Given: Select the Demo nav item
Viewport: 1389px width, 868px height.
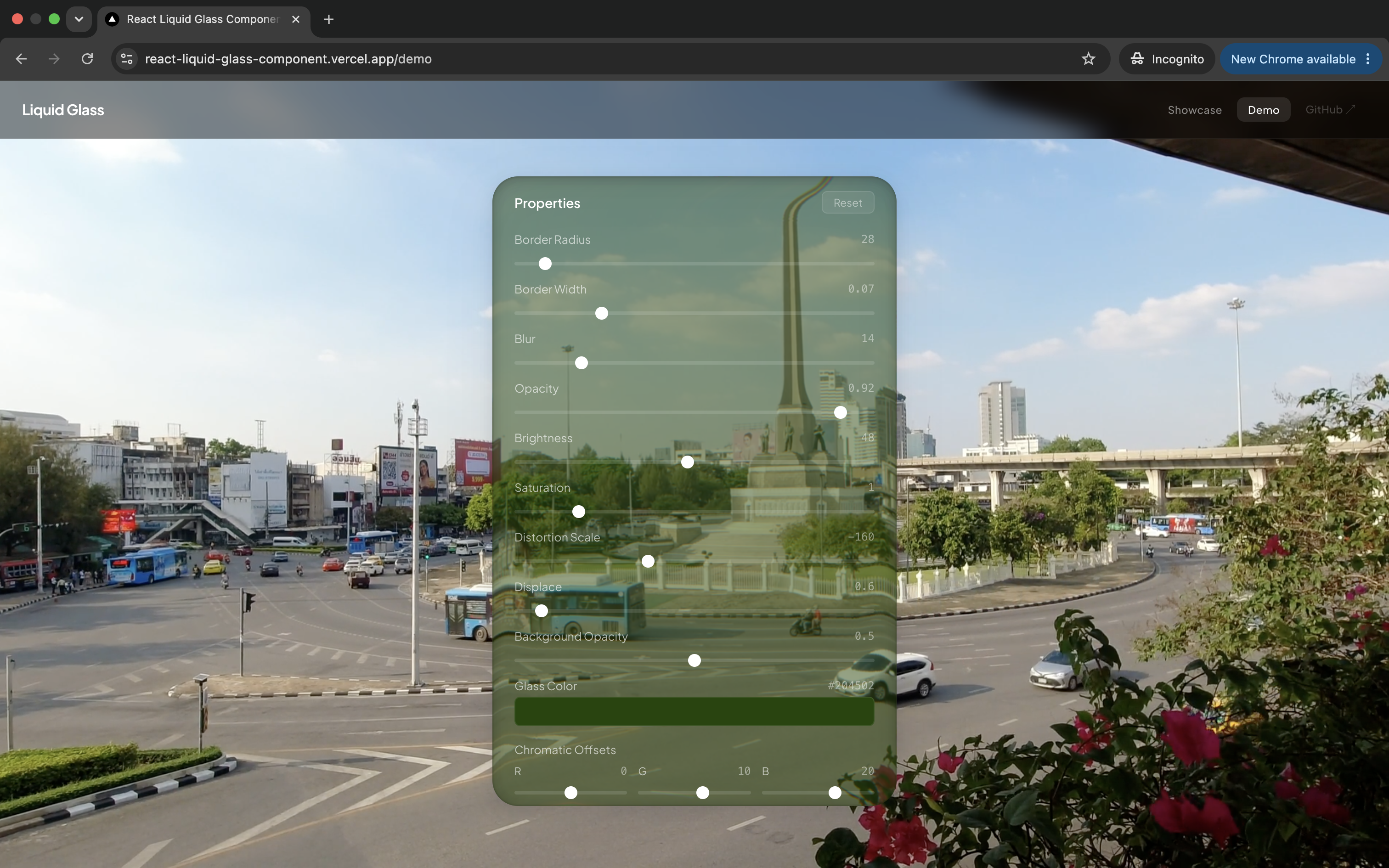Looking at the screenshot, I should pyautogui.click(x=1263, y=110).
